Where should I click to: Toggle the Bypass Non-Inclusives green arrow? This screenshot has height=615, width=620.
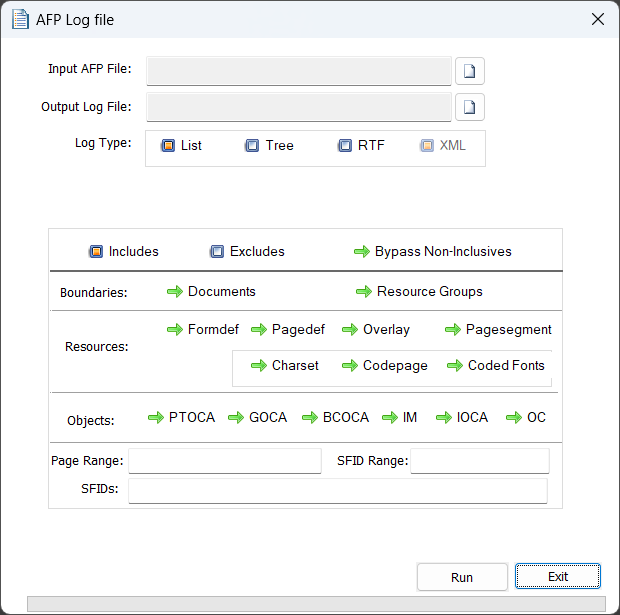coord(362,252)
